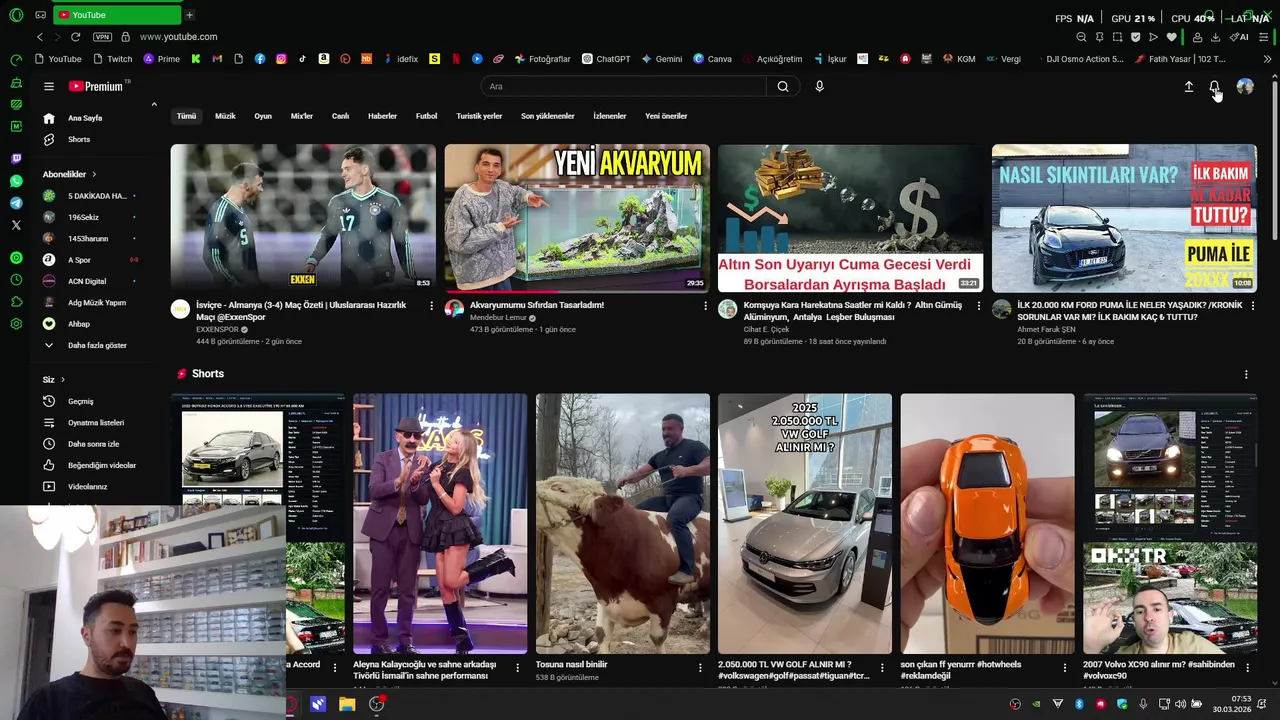The width and height of the screenshot is (1280, 720).
Task: Visit the EXXENSPOR channel link
Action: pos(217,329)
